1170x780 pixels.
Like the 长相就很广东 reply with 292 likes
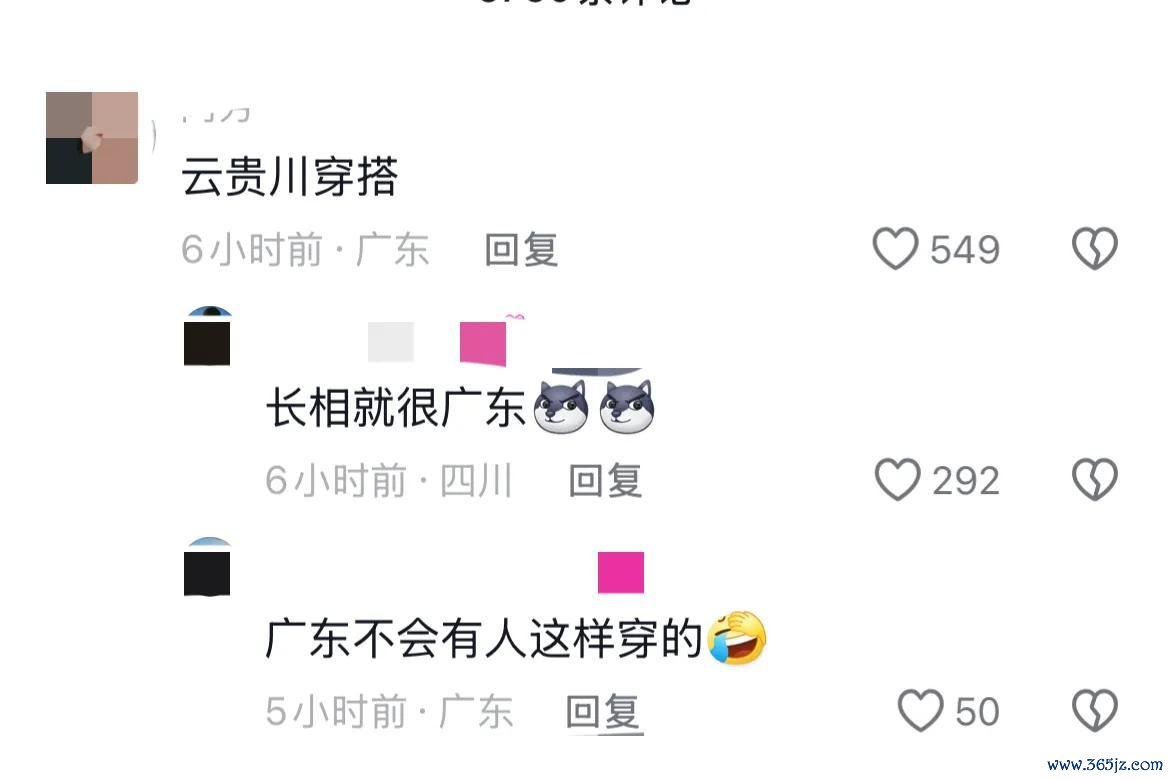coord(897,479)
